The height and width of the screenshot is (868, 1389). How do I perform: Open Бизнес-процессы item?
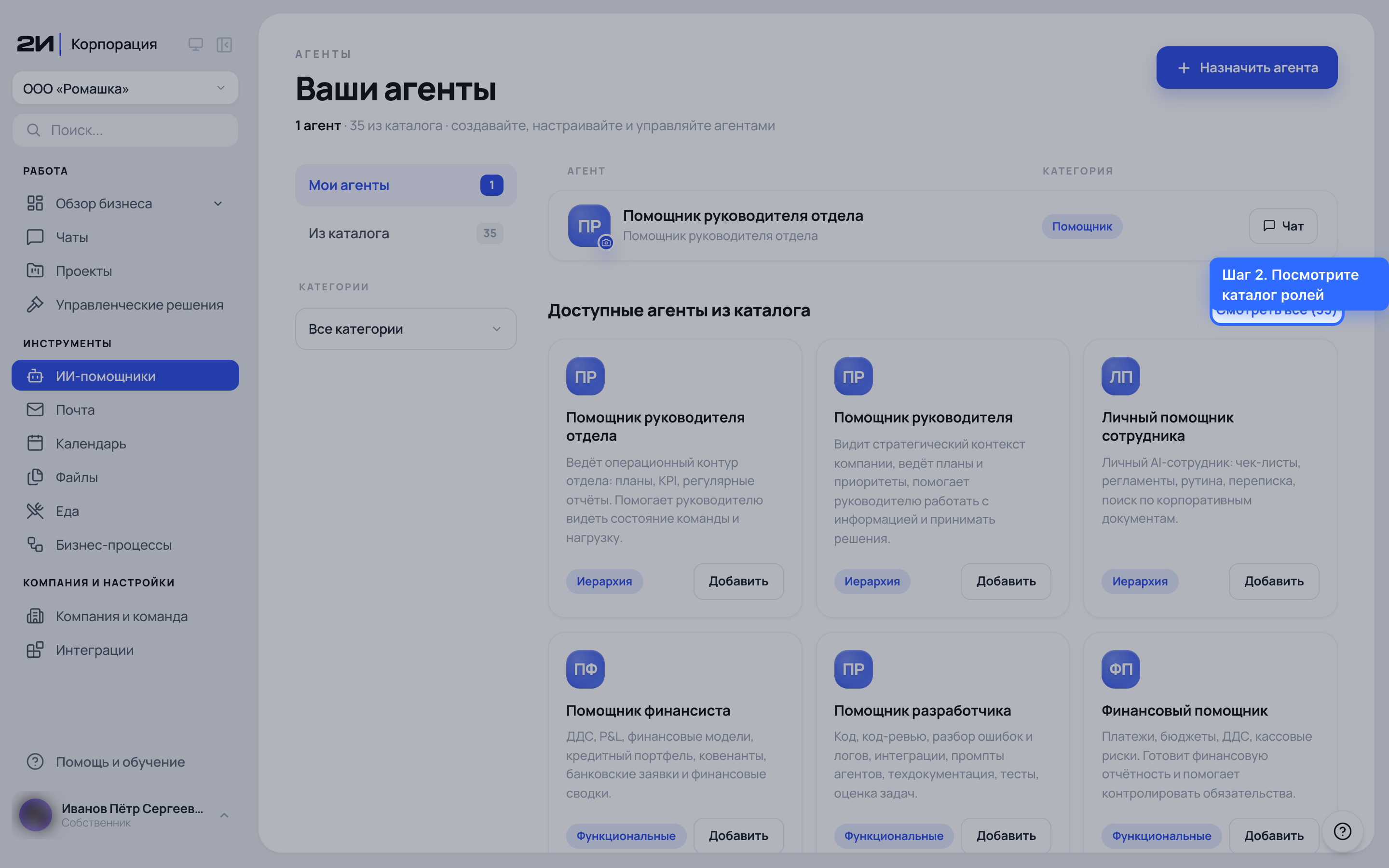tap(125, 545)
